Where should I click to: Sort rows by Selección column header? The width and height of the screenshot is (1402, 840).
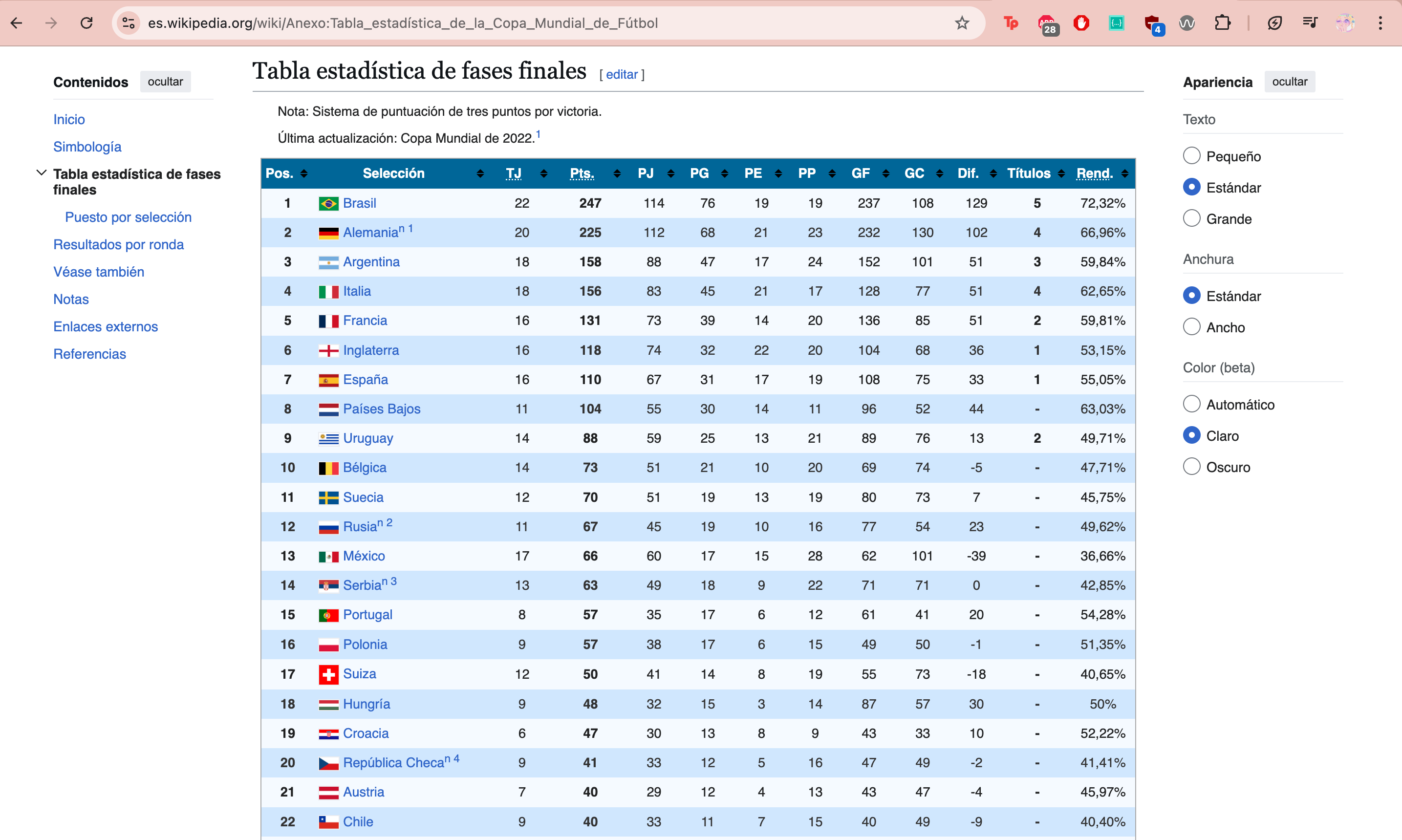pos(393,173)
